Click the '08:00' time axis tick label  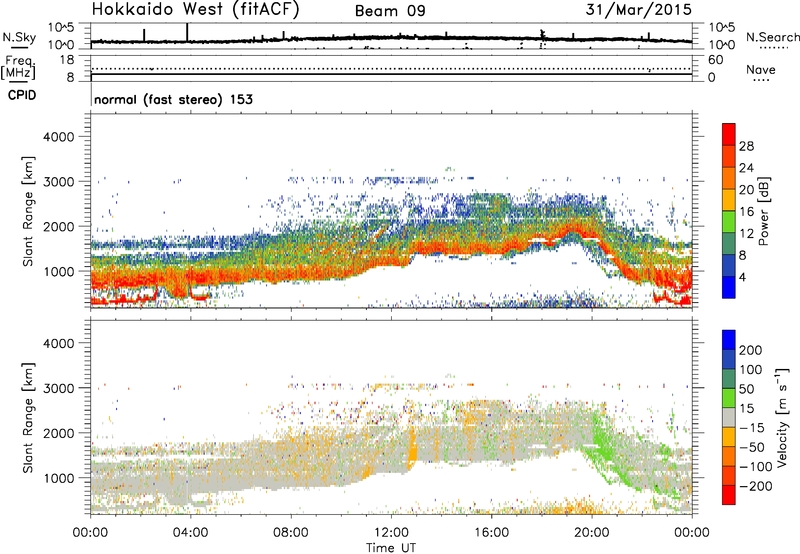click(x=291, y=533)
